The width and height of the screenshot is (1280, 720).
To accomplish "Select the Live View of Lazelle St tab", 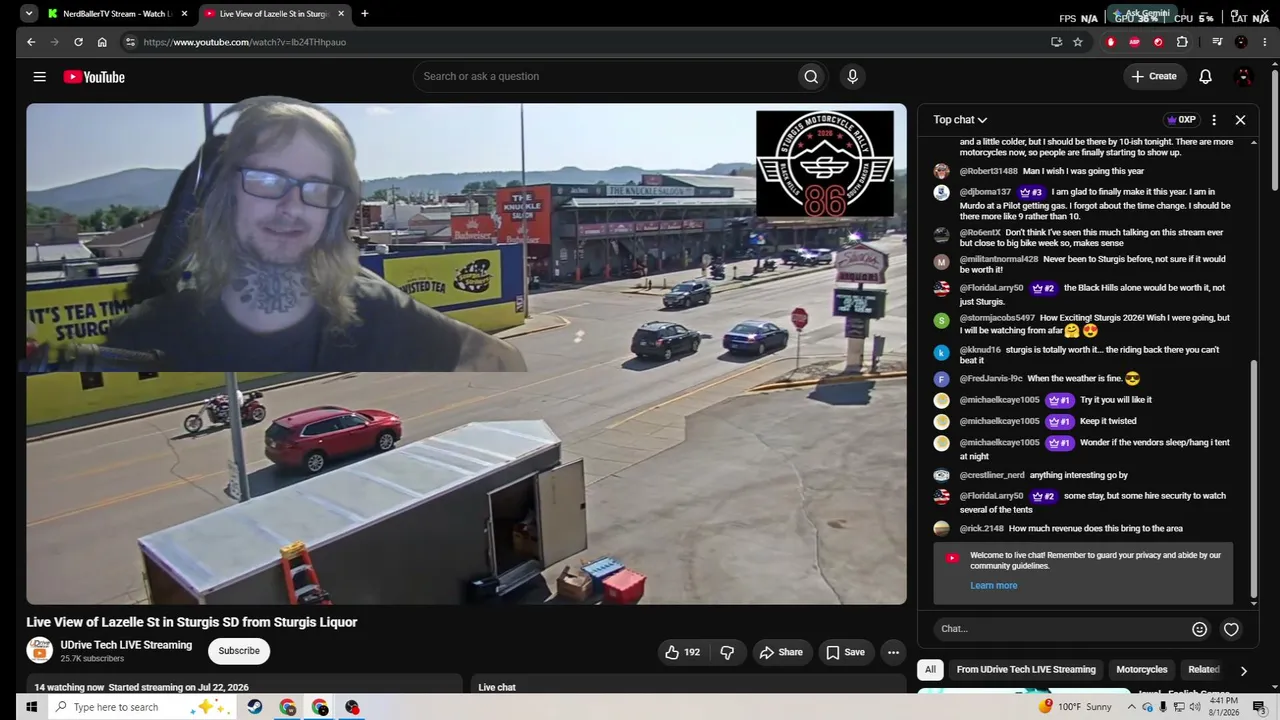I will (274, 14).
